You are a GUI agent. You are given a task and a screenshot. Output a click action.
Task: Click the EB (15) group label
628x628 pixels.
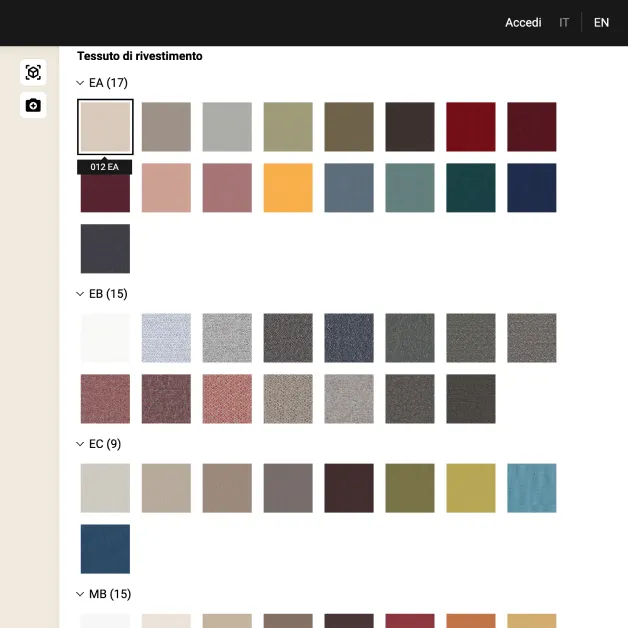click(x=108, y=294)
